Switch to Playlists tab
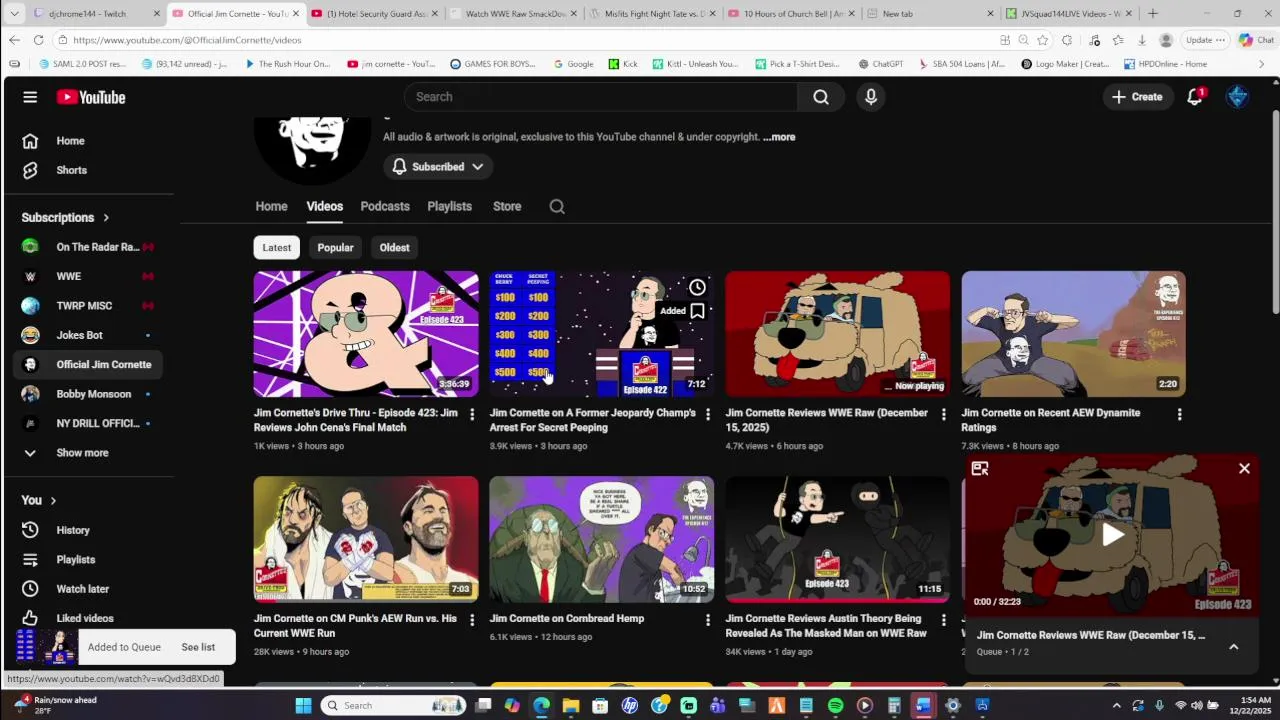 [449, 207]
